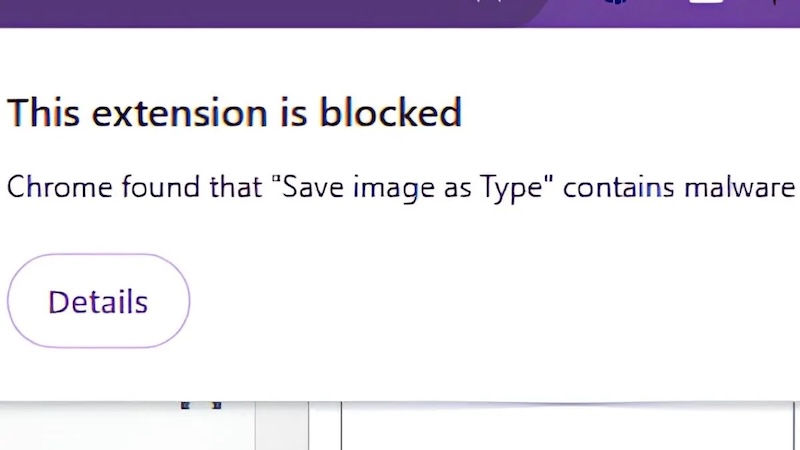Viewport: 800px width, 450px height.
Task: Click the gray panel below the popup
Action: (282, 428)
